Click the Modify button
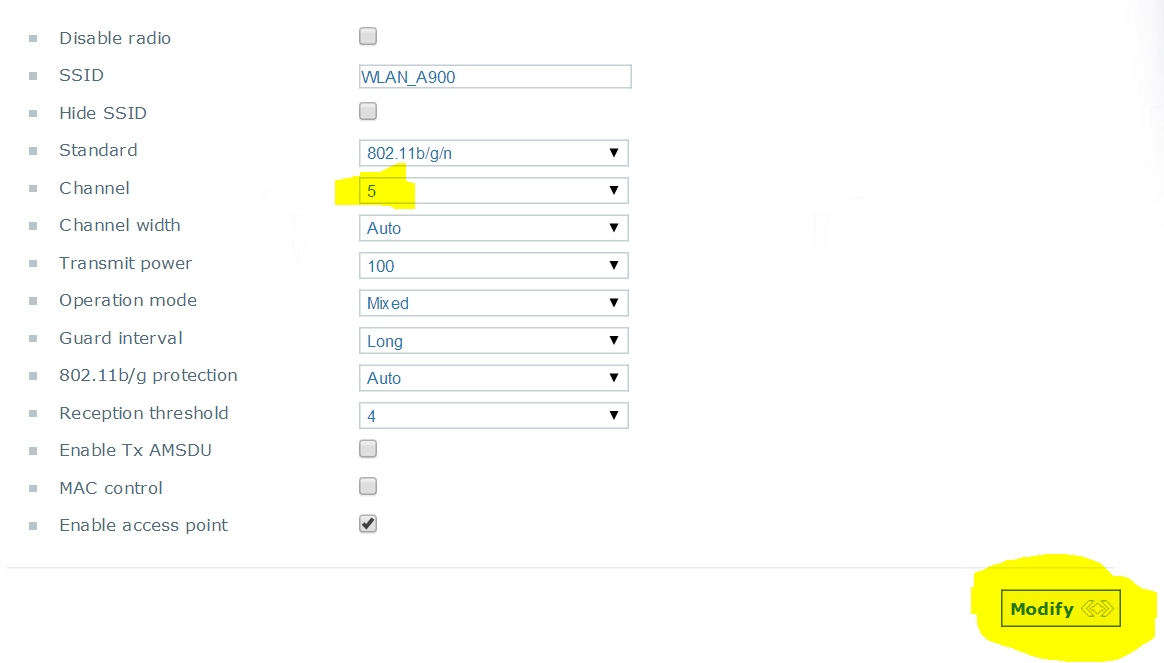The image size is (1164, 663). [1060, 609]
